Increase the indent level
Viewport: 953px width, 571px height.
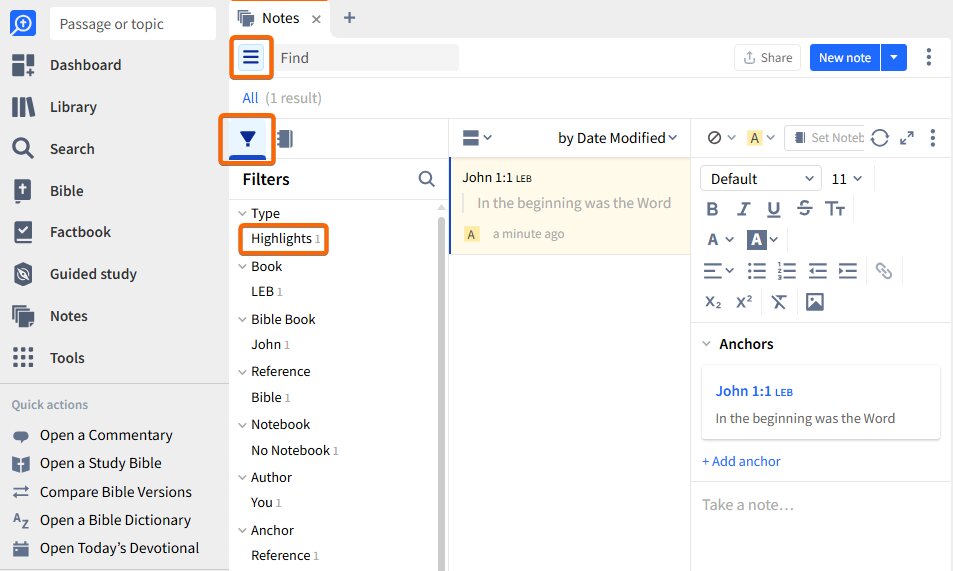tap(848, 271)
